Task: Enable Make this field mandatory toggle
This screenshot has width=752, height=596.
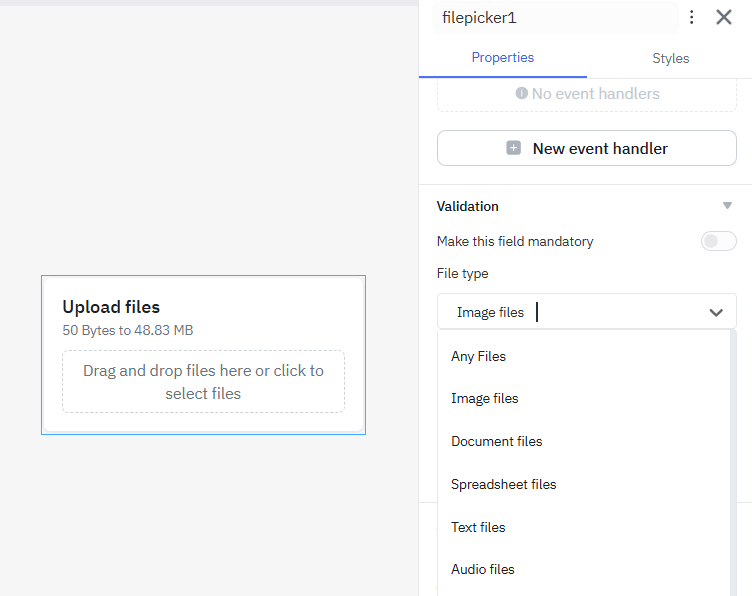Action: 718,241
